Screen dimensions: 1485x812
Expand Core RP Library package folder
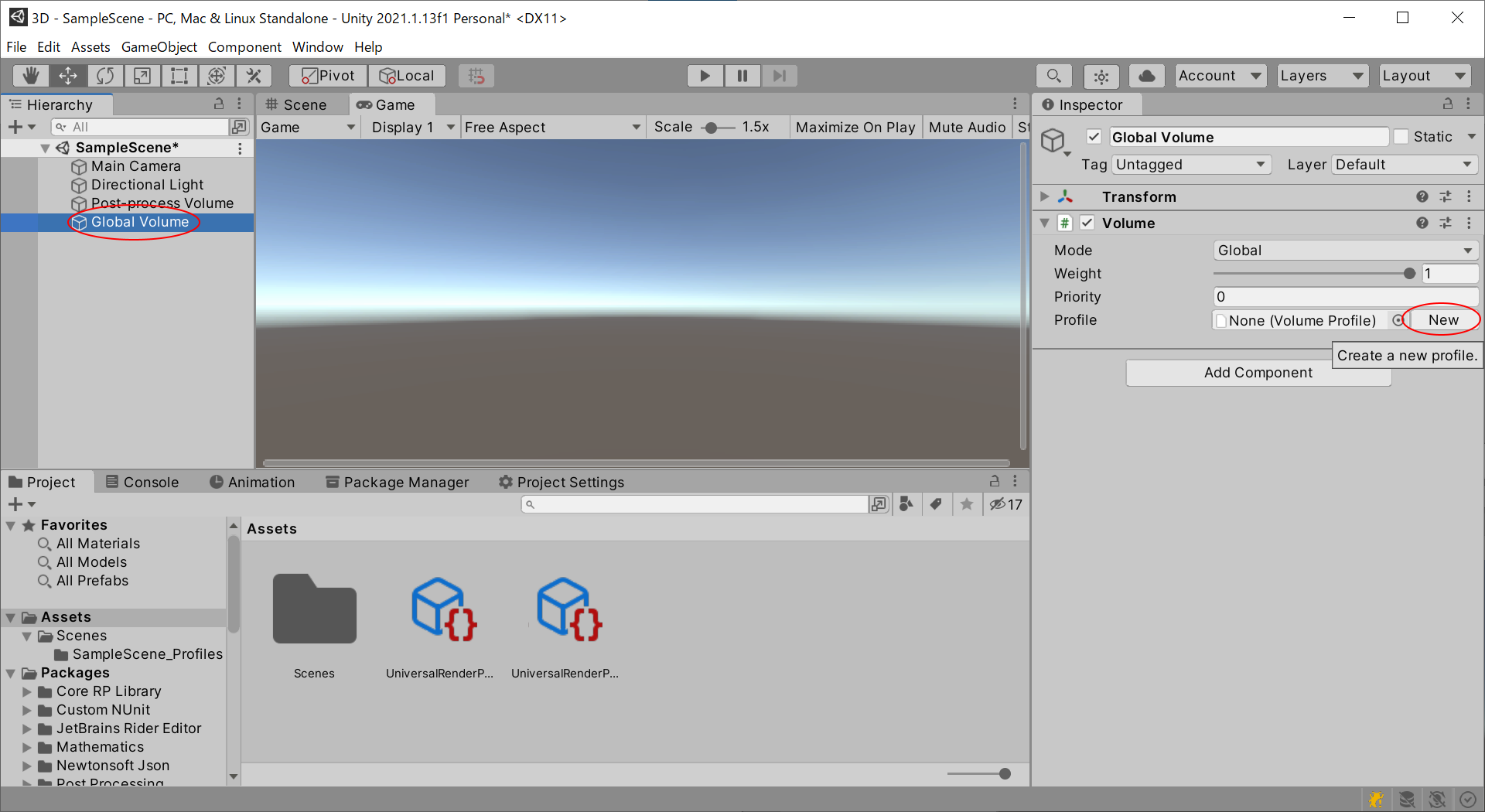point(27,691)
